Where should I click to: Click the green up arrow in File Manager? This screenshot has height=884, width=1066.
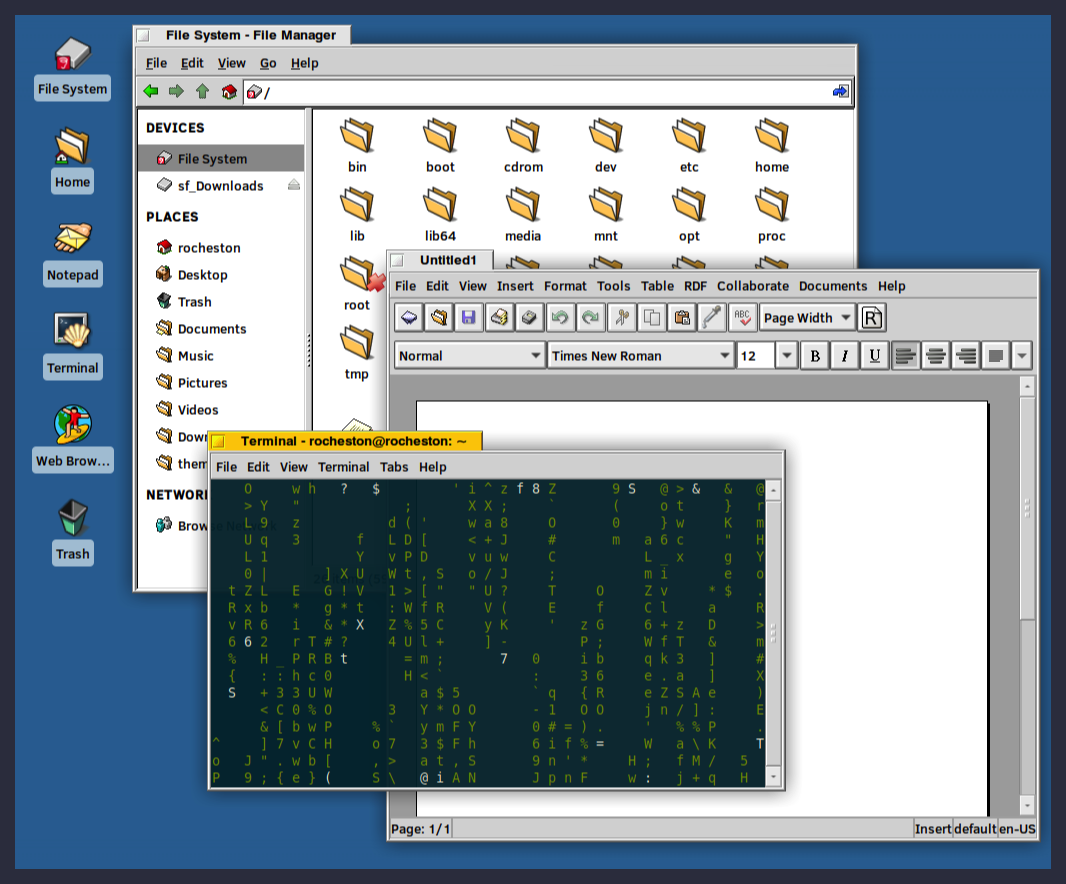[203, 91]
